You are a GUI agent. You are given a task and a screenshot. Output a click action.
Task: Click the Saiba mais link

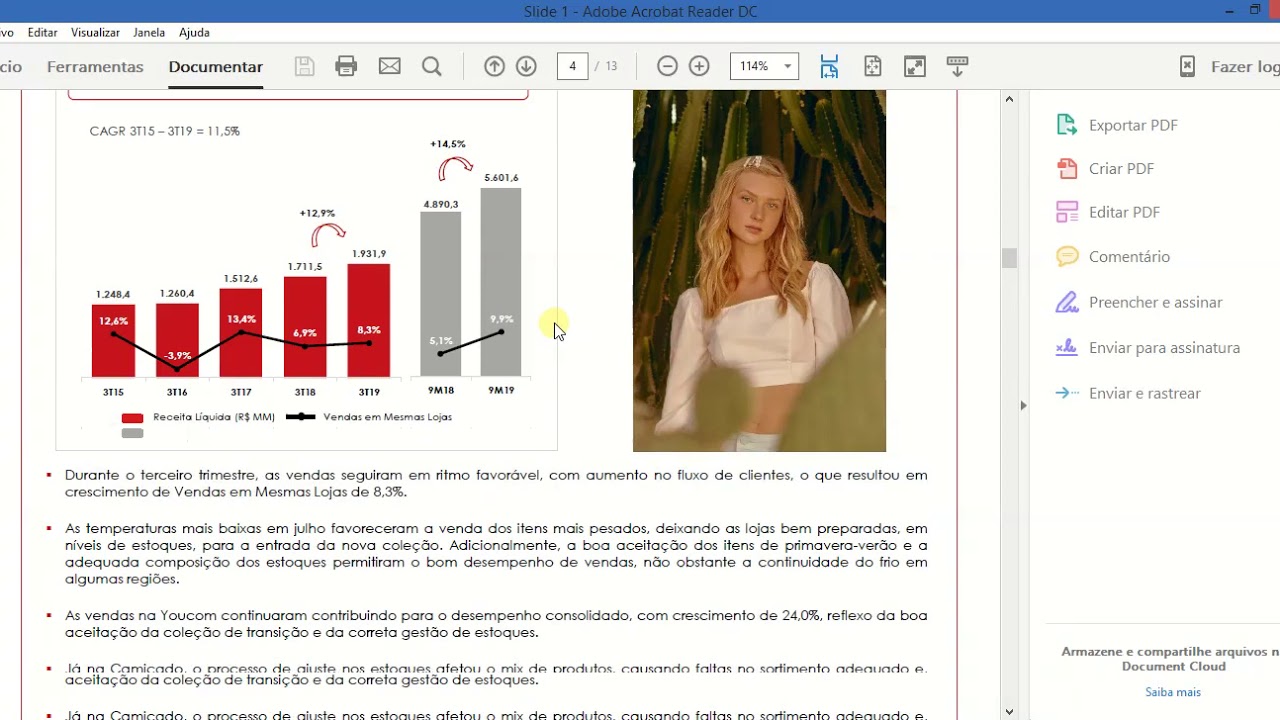(1173, 692)
